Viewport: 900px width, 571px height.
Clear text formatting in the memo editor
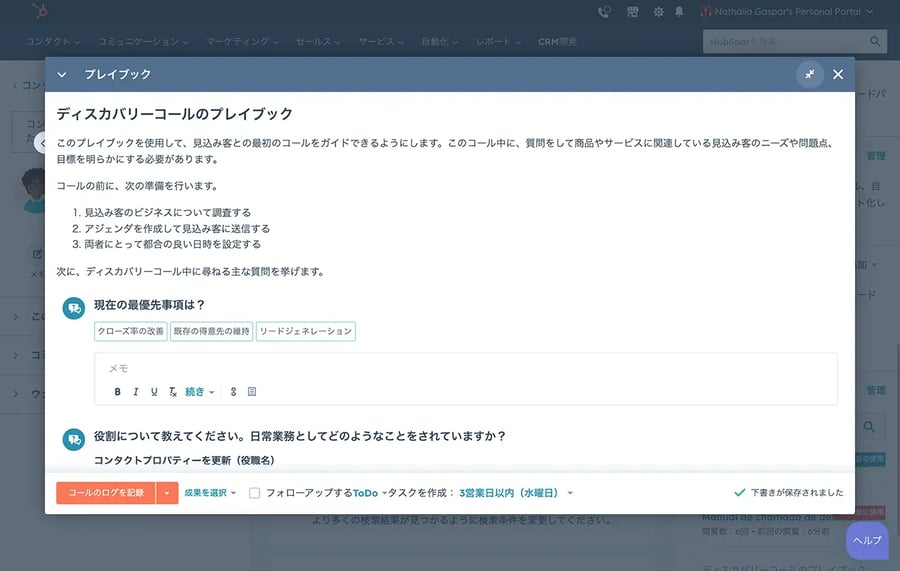click(x=172, y=392)
